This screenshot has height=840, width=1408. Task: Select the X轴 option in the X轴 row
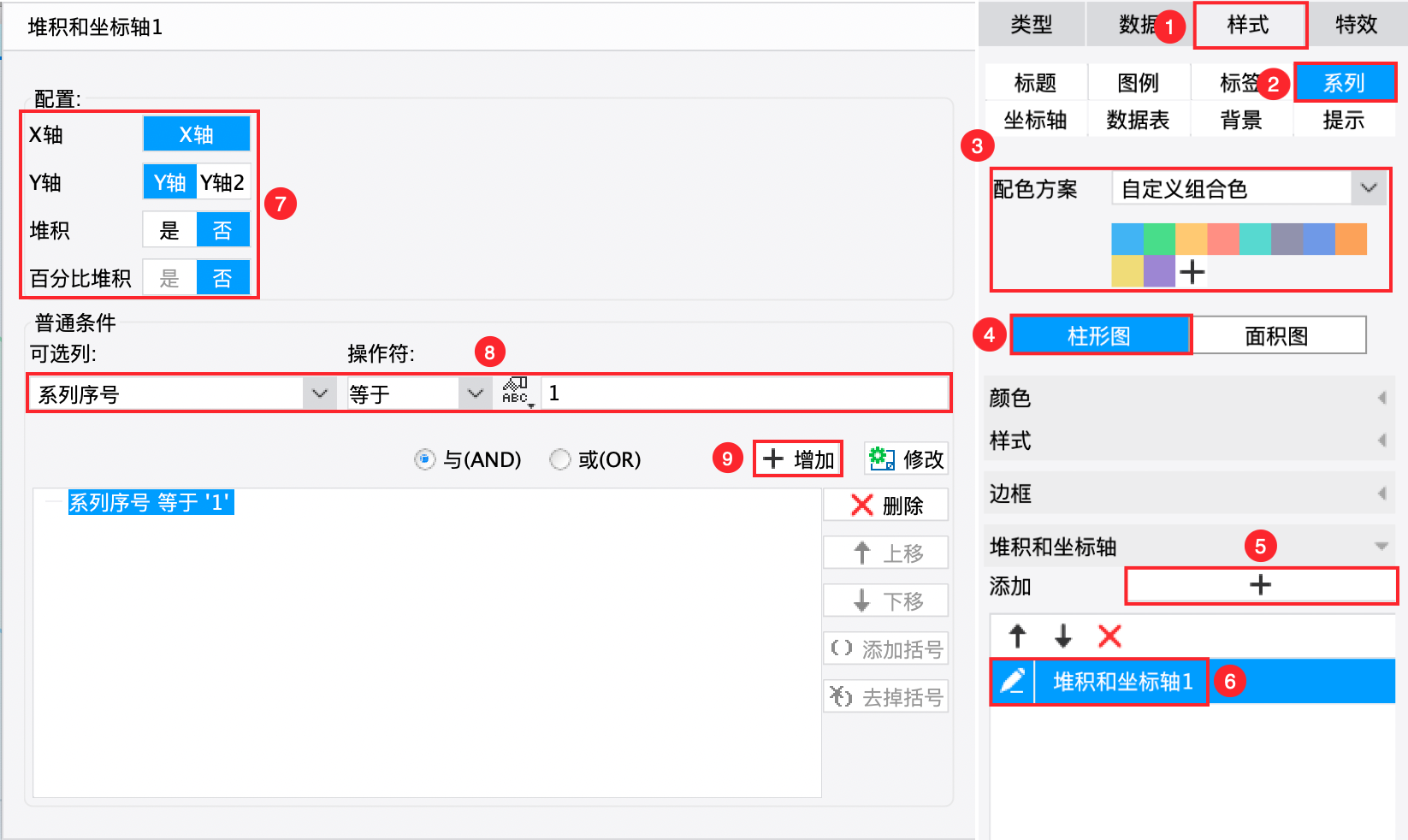click(x=197, y=134)
